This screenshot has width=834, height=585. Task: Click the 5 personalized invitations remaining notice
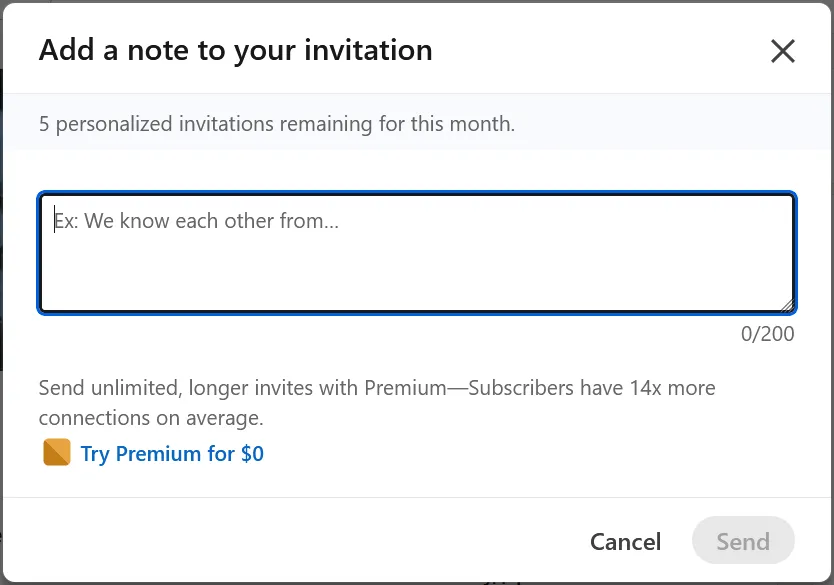276,123
